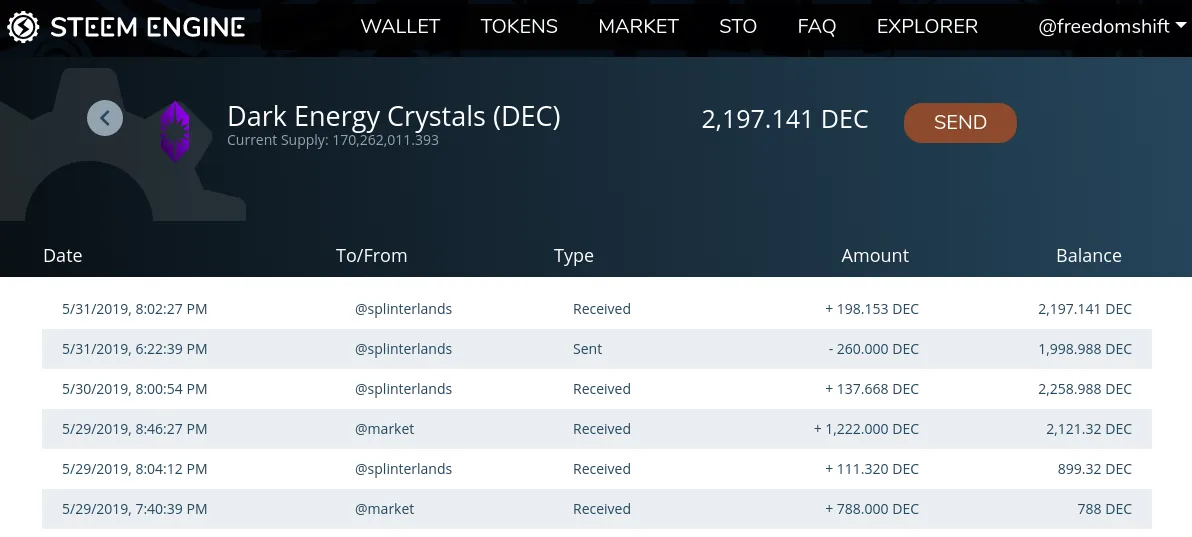
Task: Click @splinterlands in the Sent transaction row
Action: coord(403,349)
